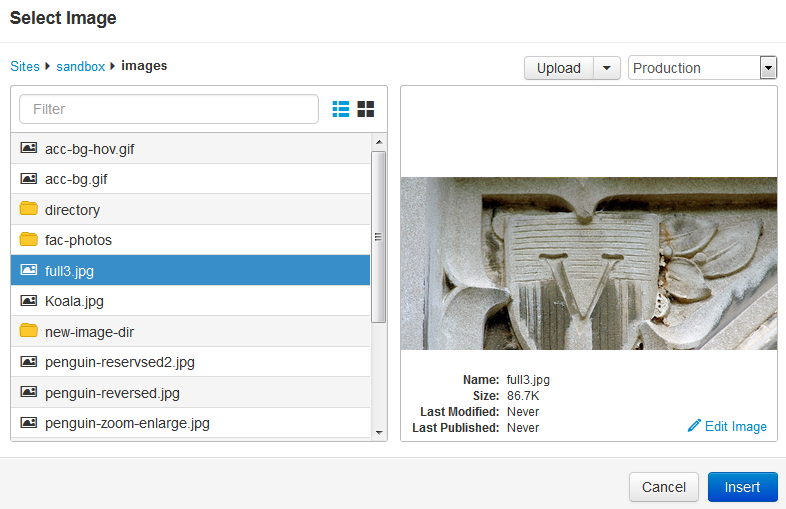The width and height of the screenshot is (786, 509).
Task: Go to sandbox breadcrumb link
Action: [x=80, y=66]
